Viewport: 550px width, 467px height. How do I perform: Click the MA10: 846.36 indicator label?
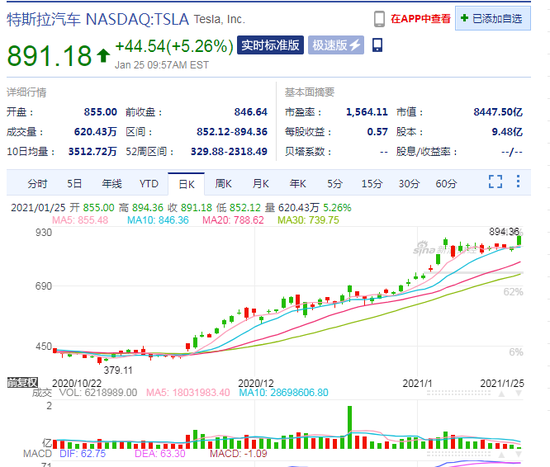158,220
